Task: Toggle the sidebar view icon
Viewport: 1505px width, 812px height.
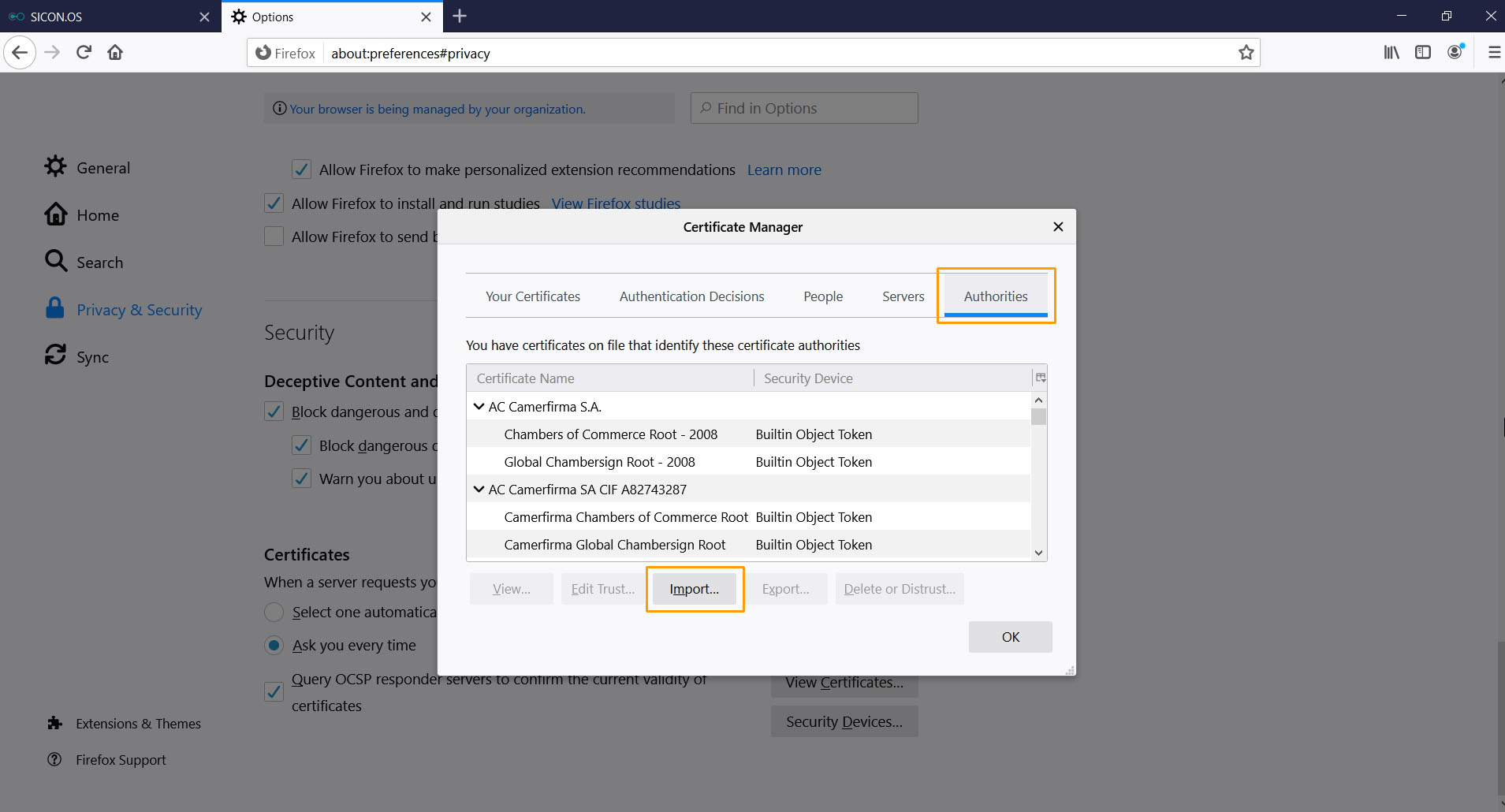Action: point(1423,53)
